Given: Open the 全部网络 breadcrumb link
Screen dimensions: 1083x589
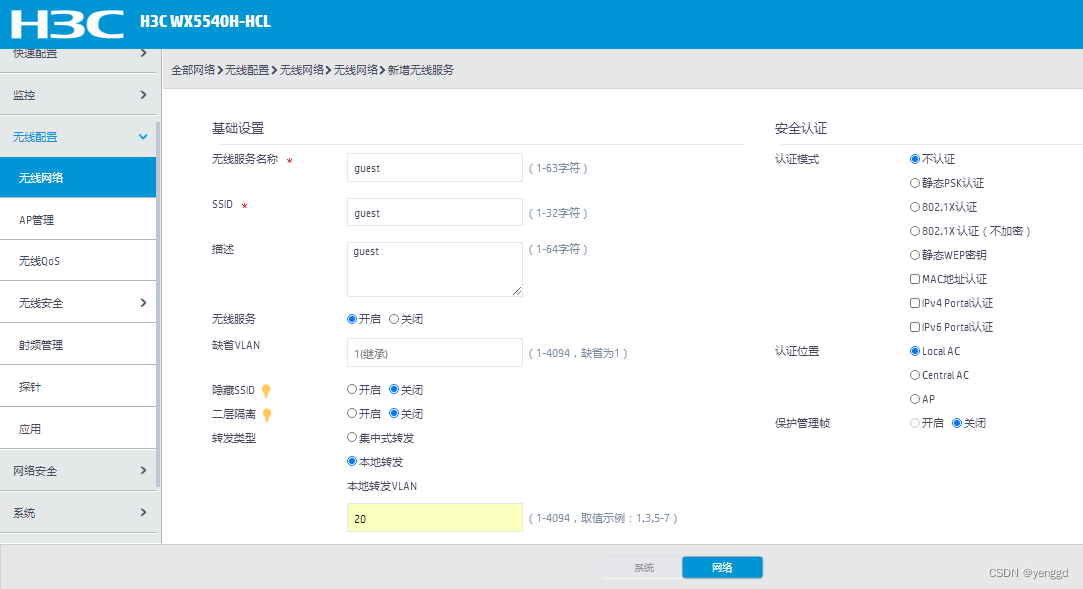Looking at the screenshot, I should coord(192,69).
